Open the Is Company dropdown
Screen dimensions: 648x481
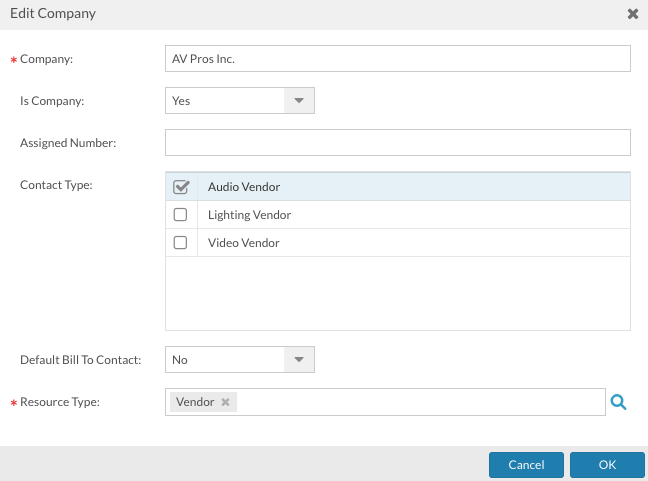pos(299,100)
